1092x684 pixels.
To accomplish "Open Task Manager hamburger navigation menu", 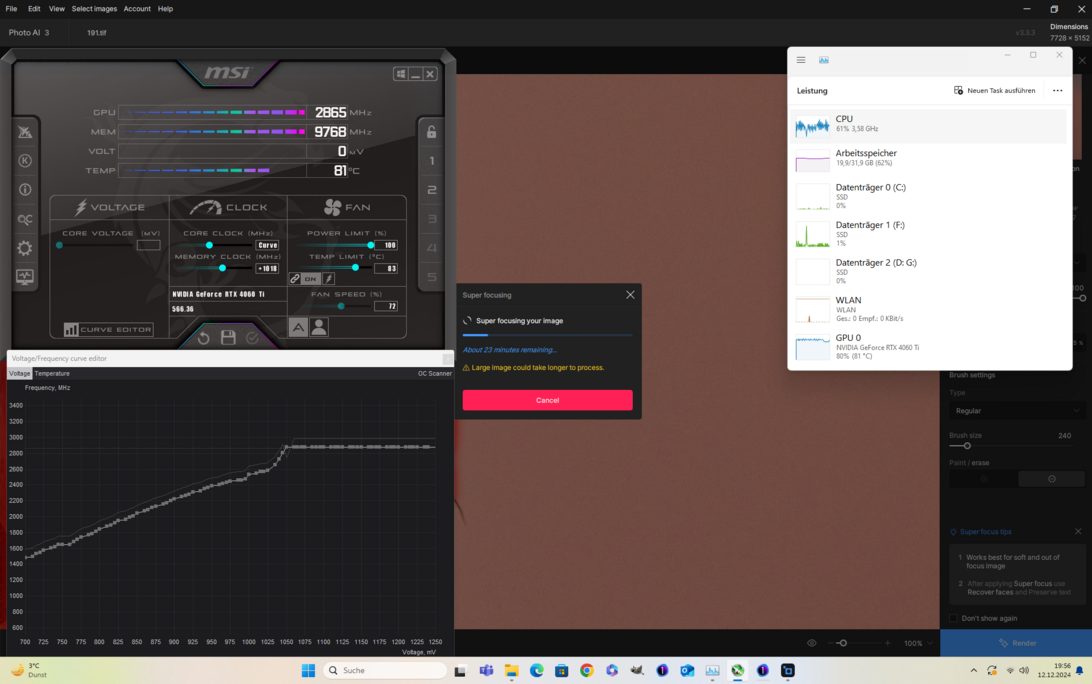I will coord(801,60).
